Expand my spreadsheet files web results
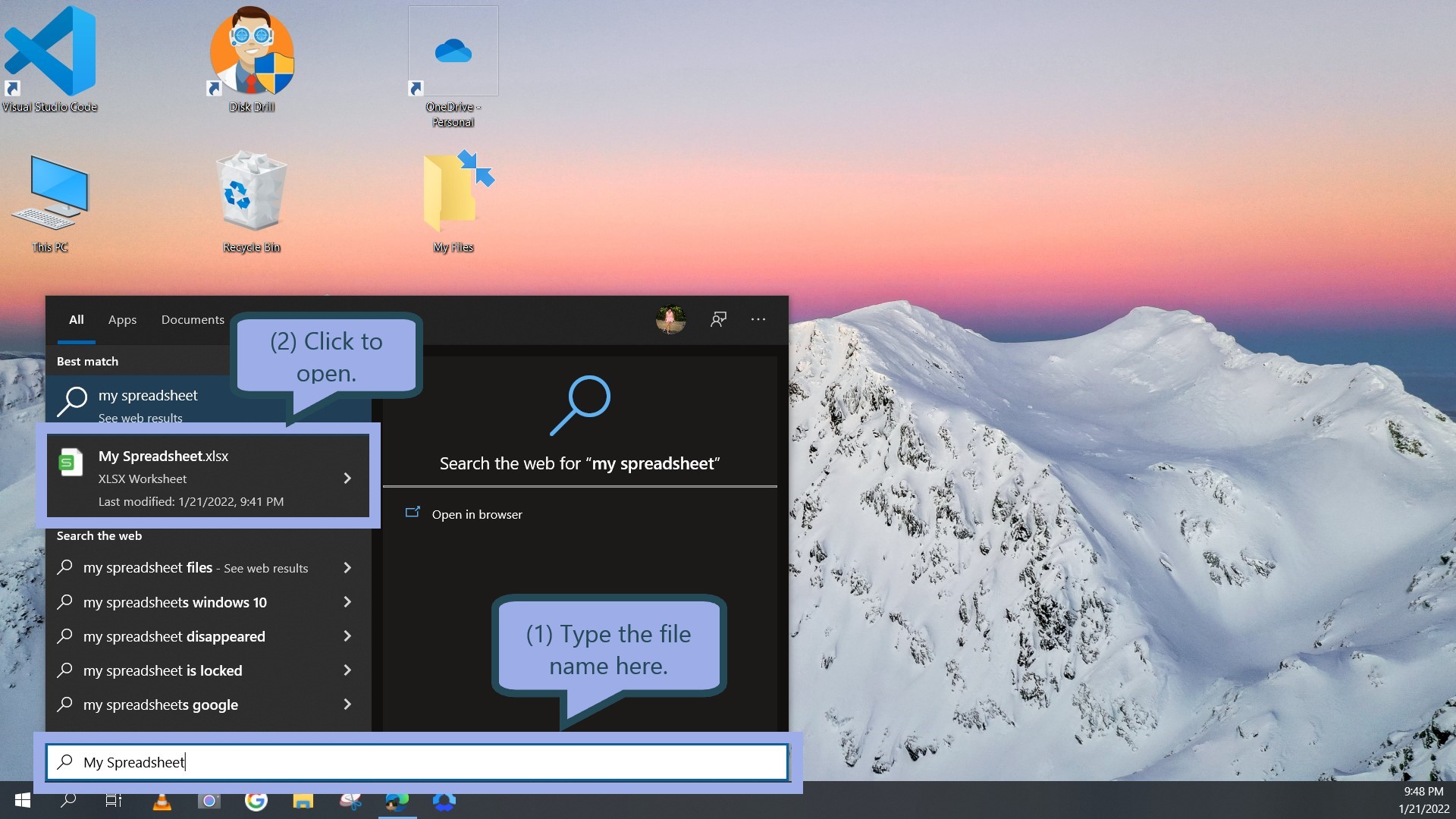The width and height of the screenshot is (1456, 819). [x=347, y=566]
